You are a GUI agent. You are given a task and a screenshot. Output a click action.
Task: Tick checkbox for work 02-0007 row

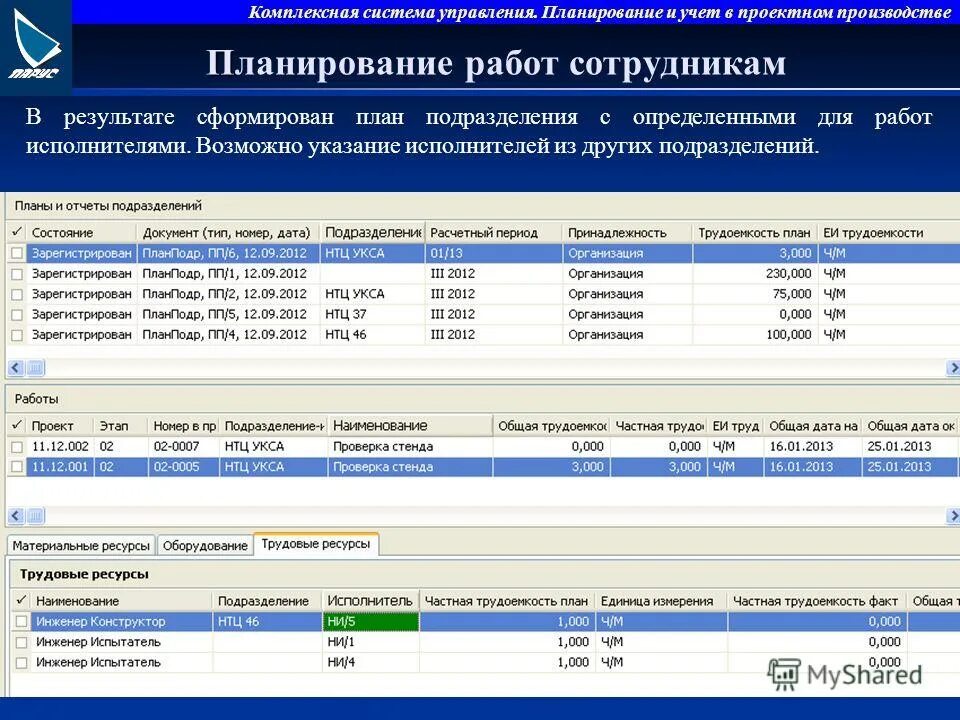(x=17, y=447)
